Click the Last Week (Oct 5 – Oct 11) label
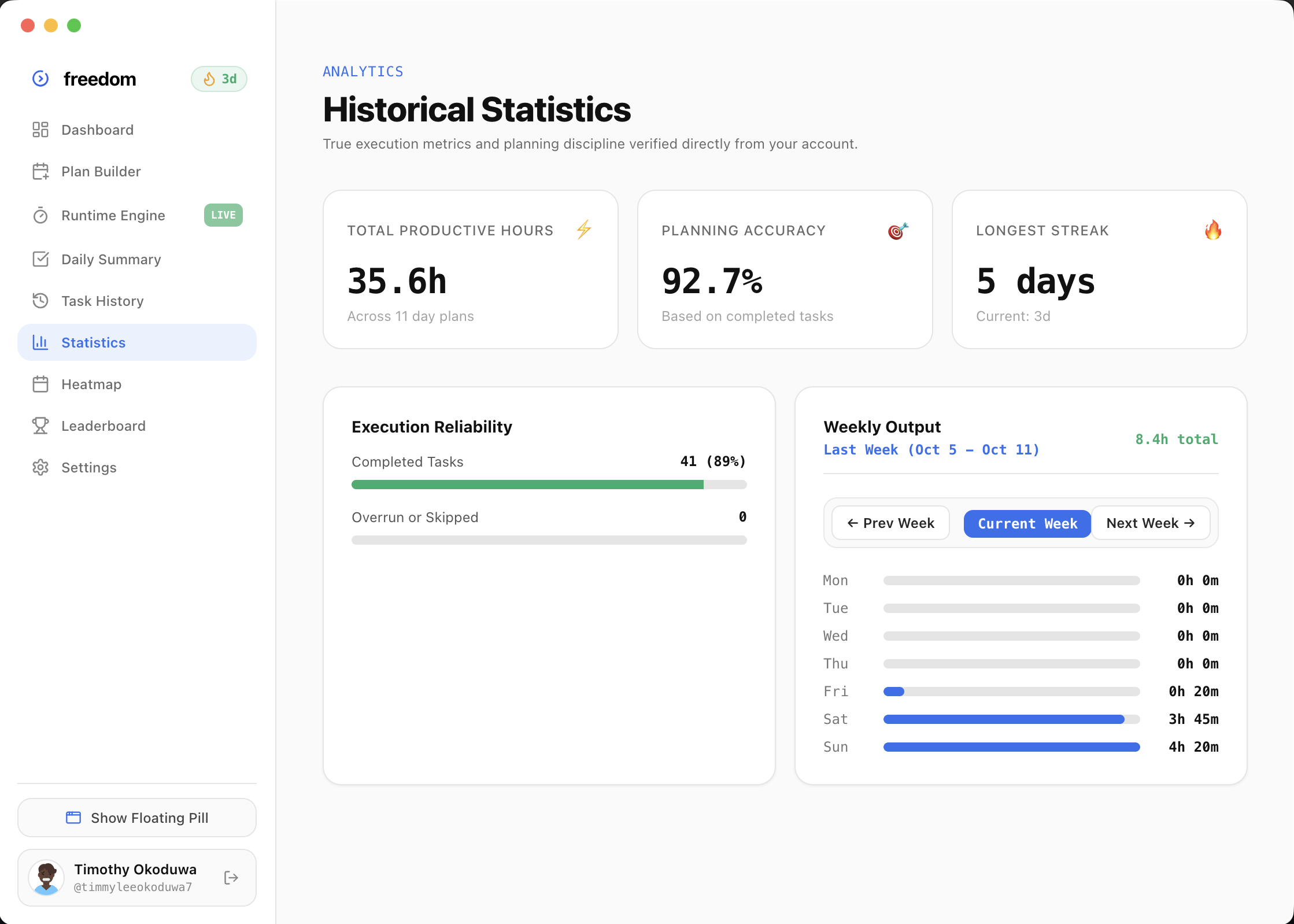 pyautogui.click(x=931, y=450)
